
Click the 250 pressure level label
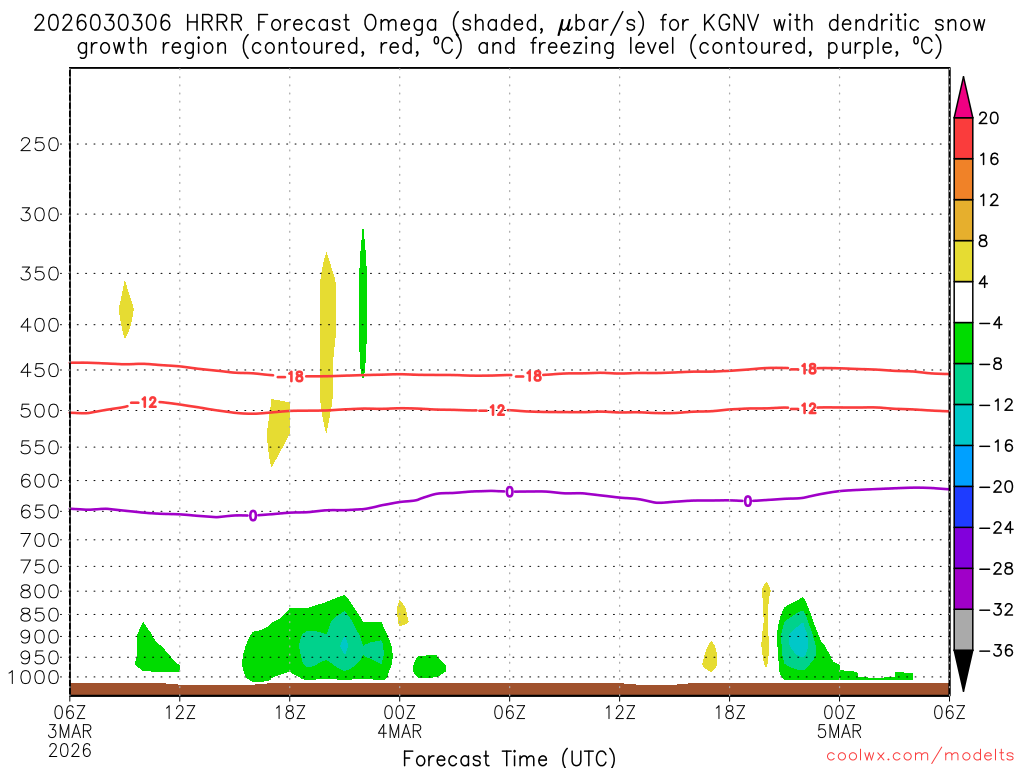pyautogui.click(x=40, y=144)
